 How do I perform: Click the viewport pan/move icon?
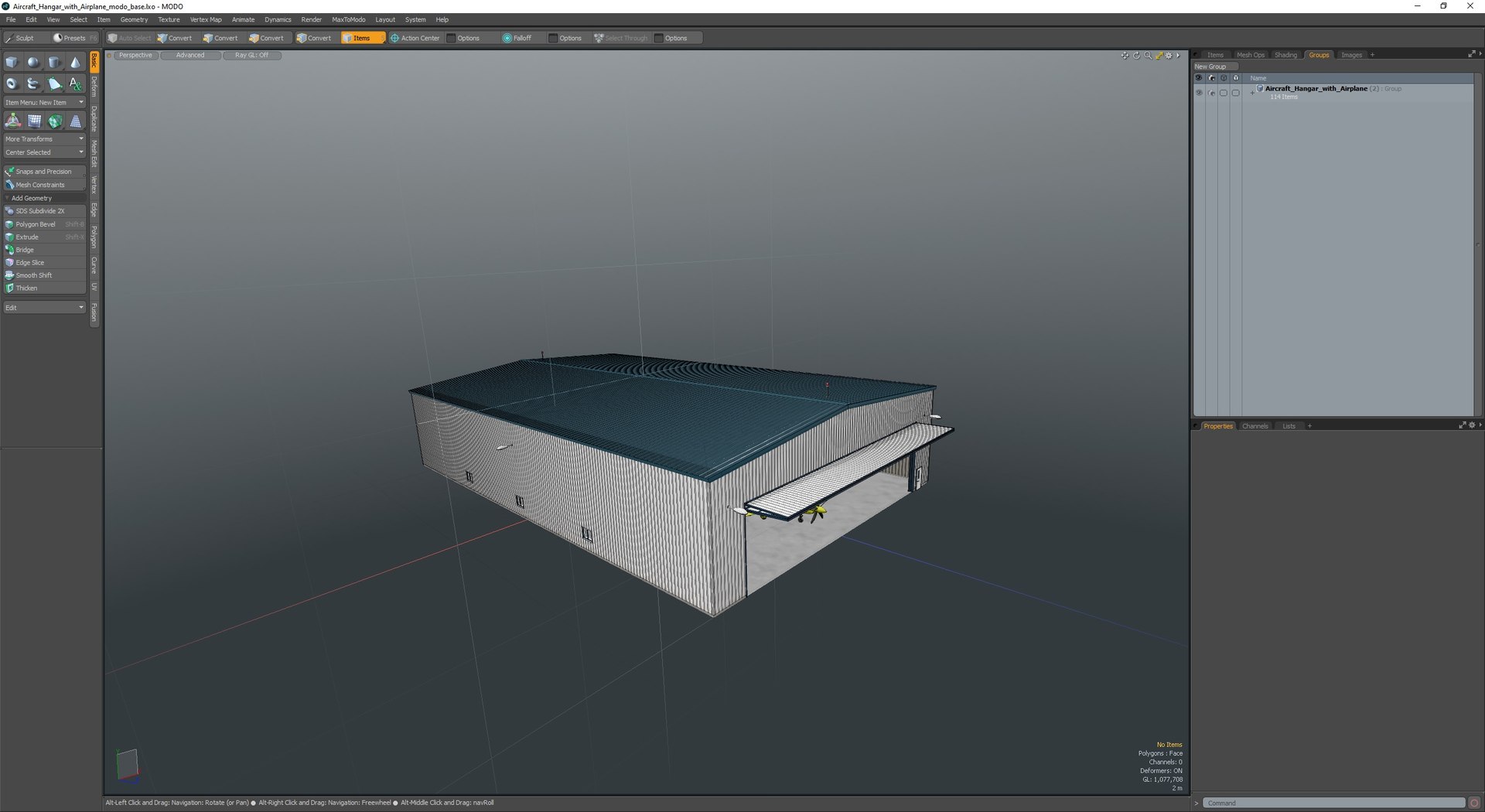coord(1125,56)
